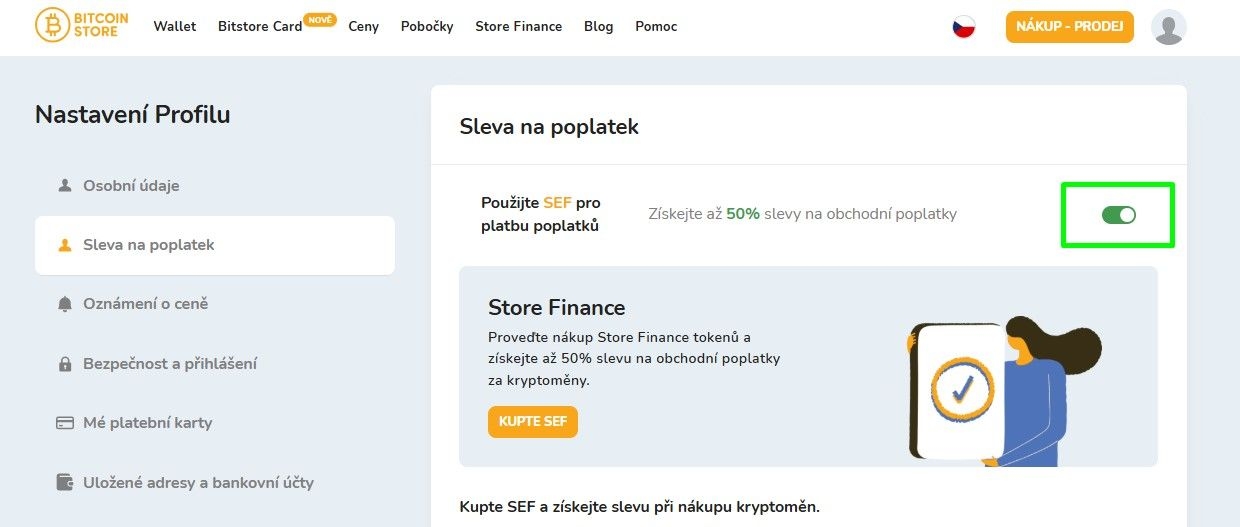Open the Blog link
Screen dimensions: 1240x527
[x=598, y=26]
